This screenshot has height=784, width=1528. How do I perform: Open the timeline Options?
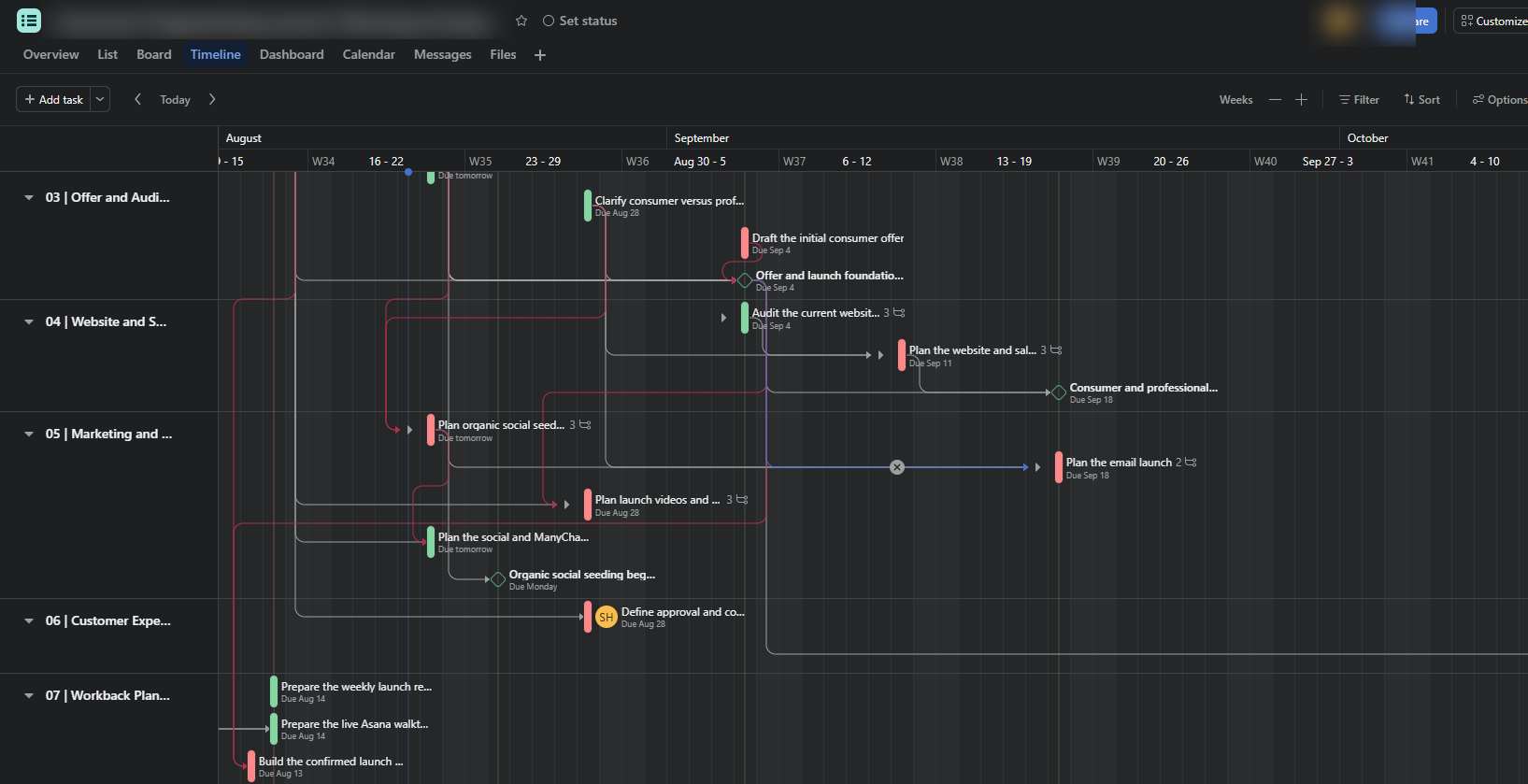tap(1500, 100)
